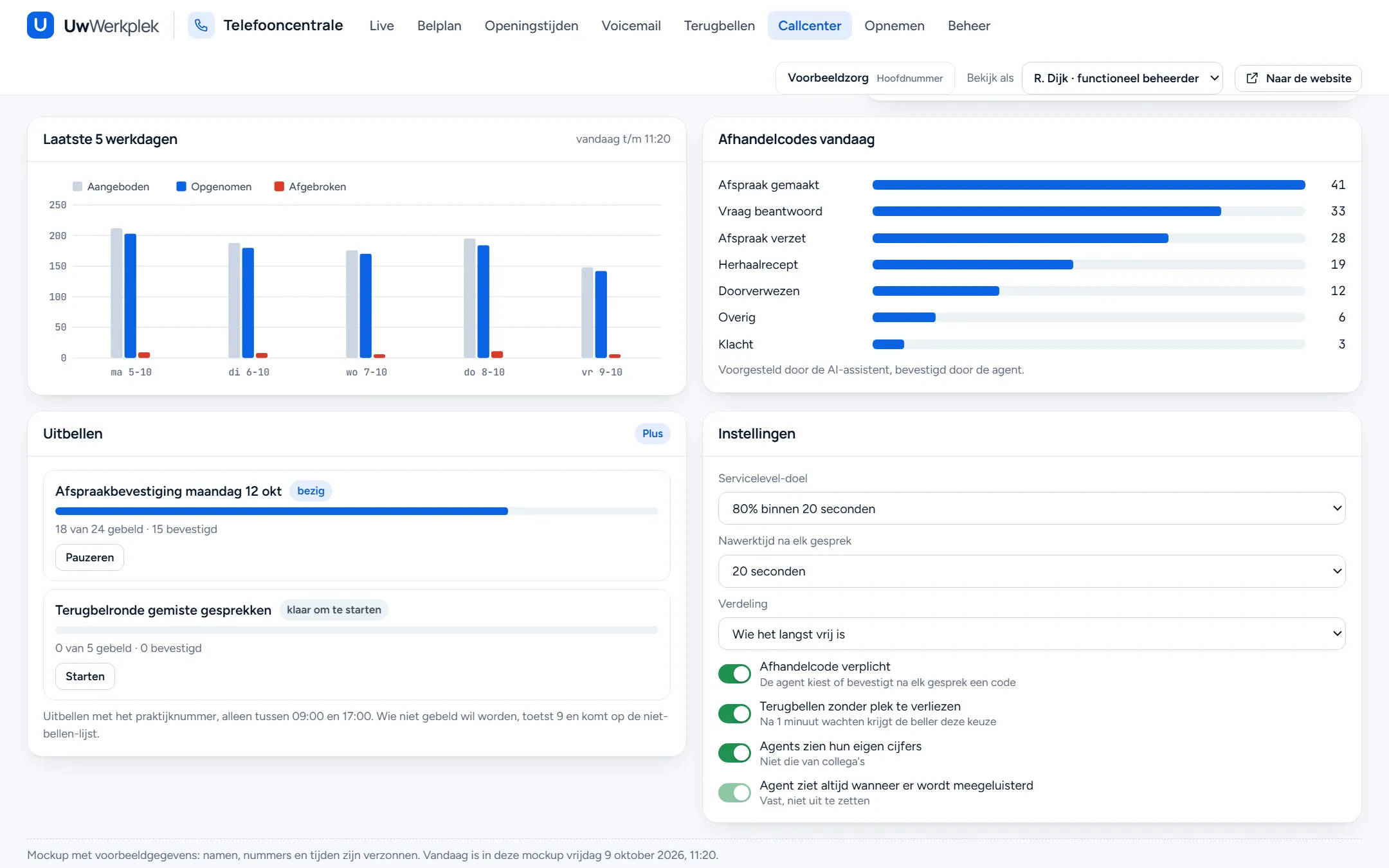Open the Opnemen tab
The width and height of the screenshot is (1389, 868).
tap(894, 26)
